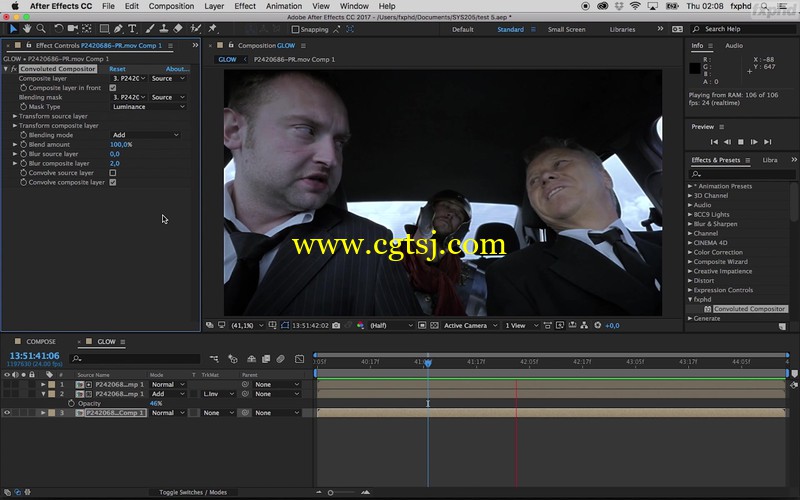Open the Active Camera dropdown

coord(470,326)
